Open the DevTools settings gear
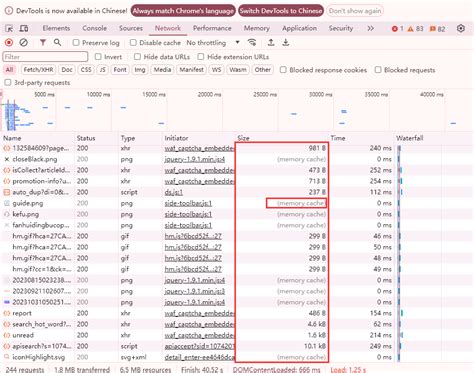The image size is (474, 373). click(x=461, y=28)
